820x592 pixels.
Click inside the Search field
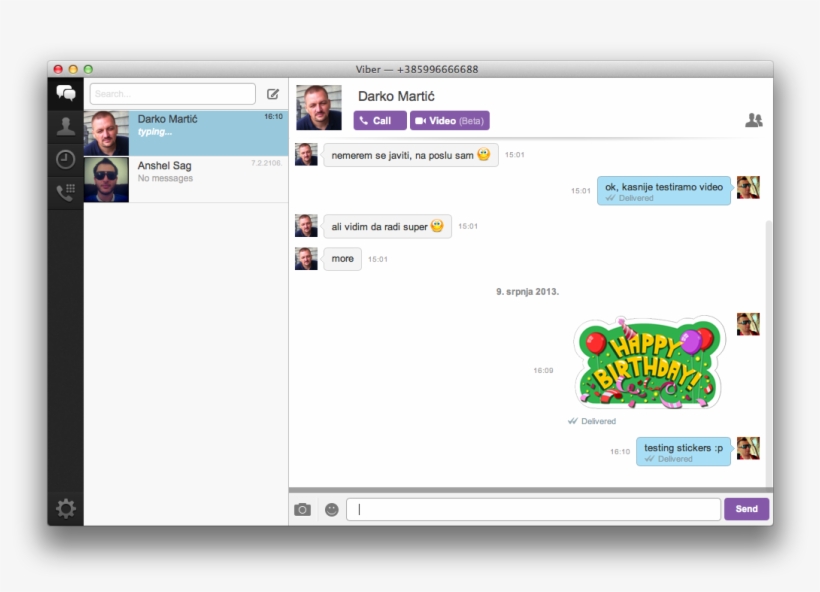(x=170, y=93)
